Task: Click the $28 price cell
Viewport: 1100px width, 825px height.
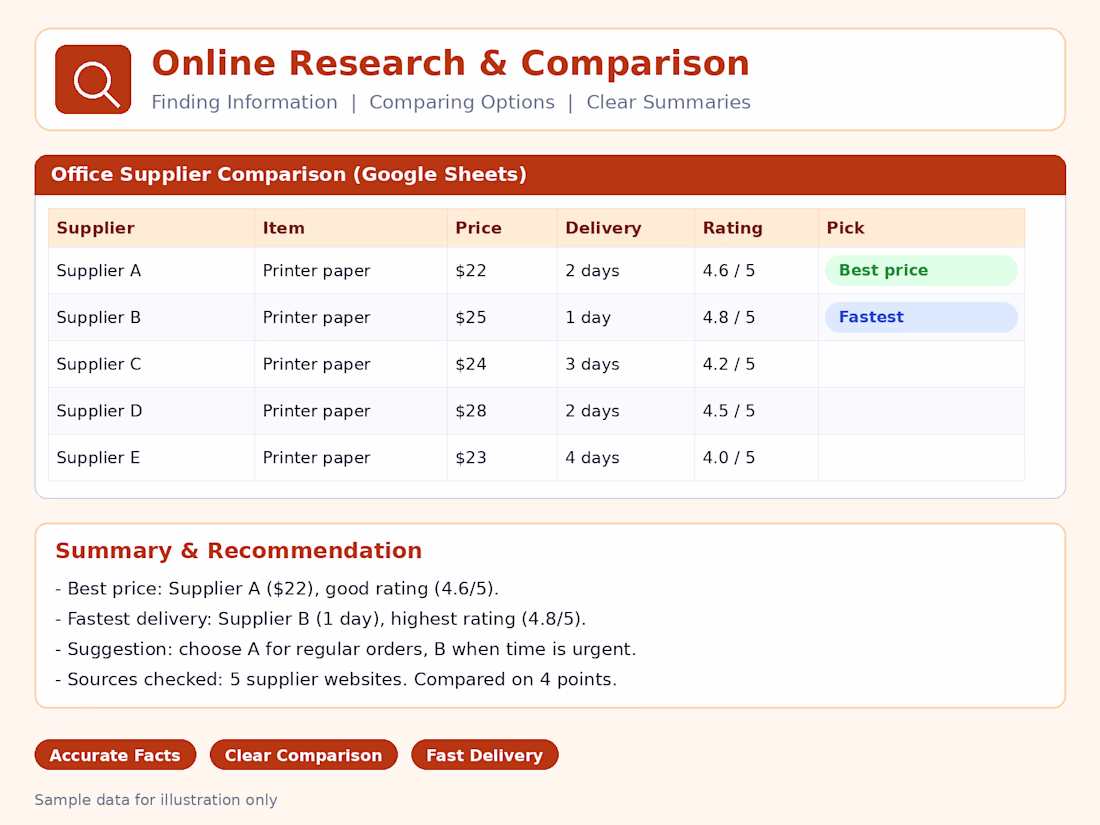Action: (502, 411)
